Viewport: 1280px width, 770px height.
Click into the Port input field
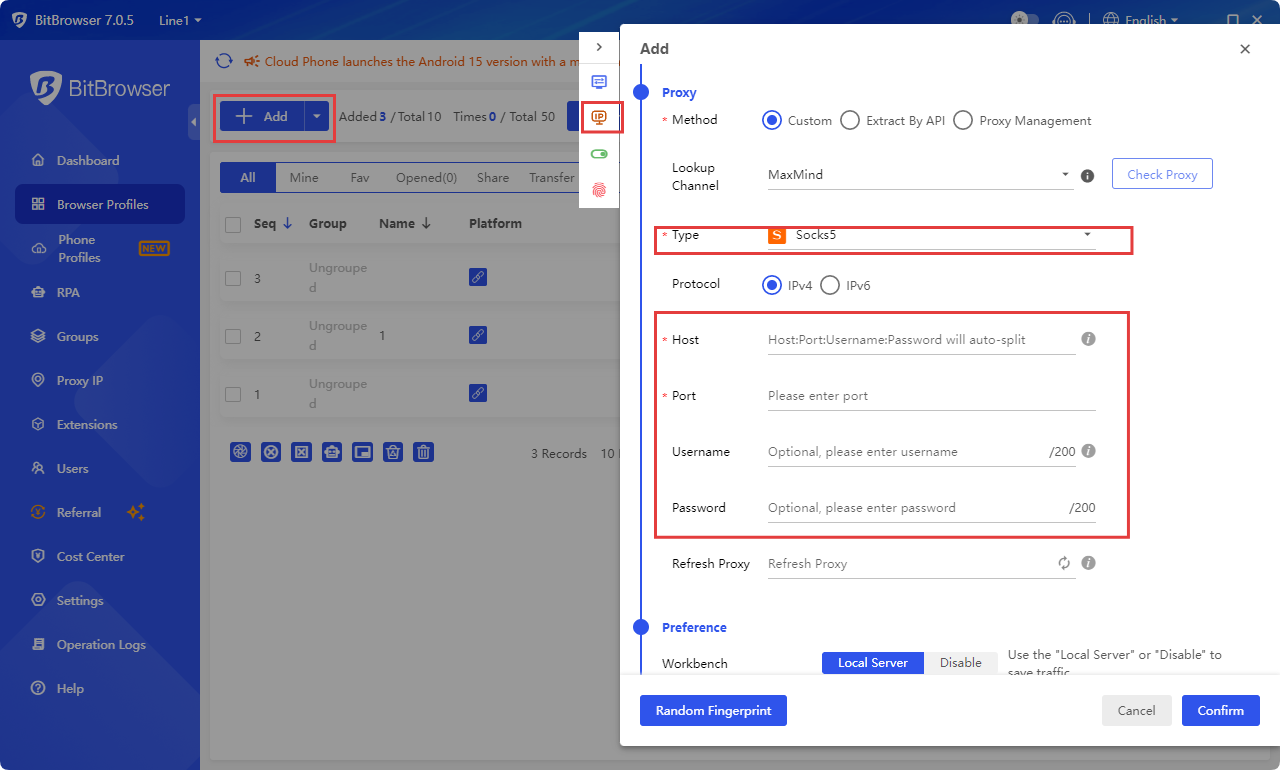click(x=930, y=396)
